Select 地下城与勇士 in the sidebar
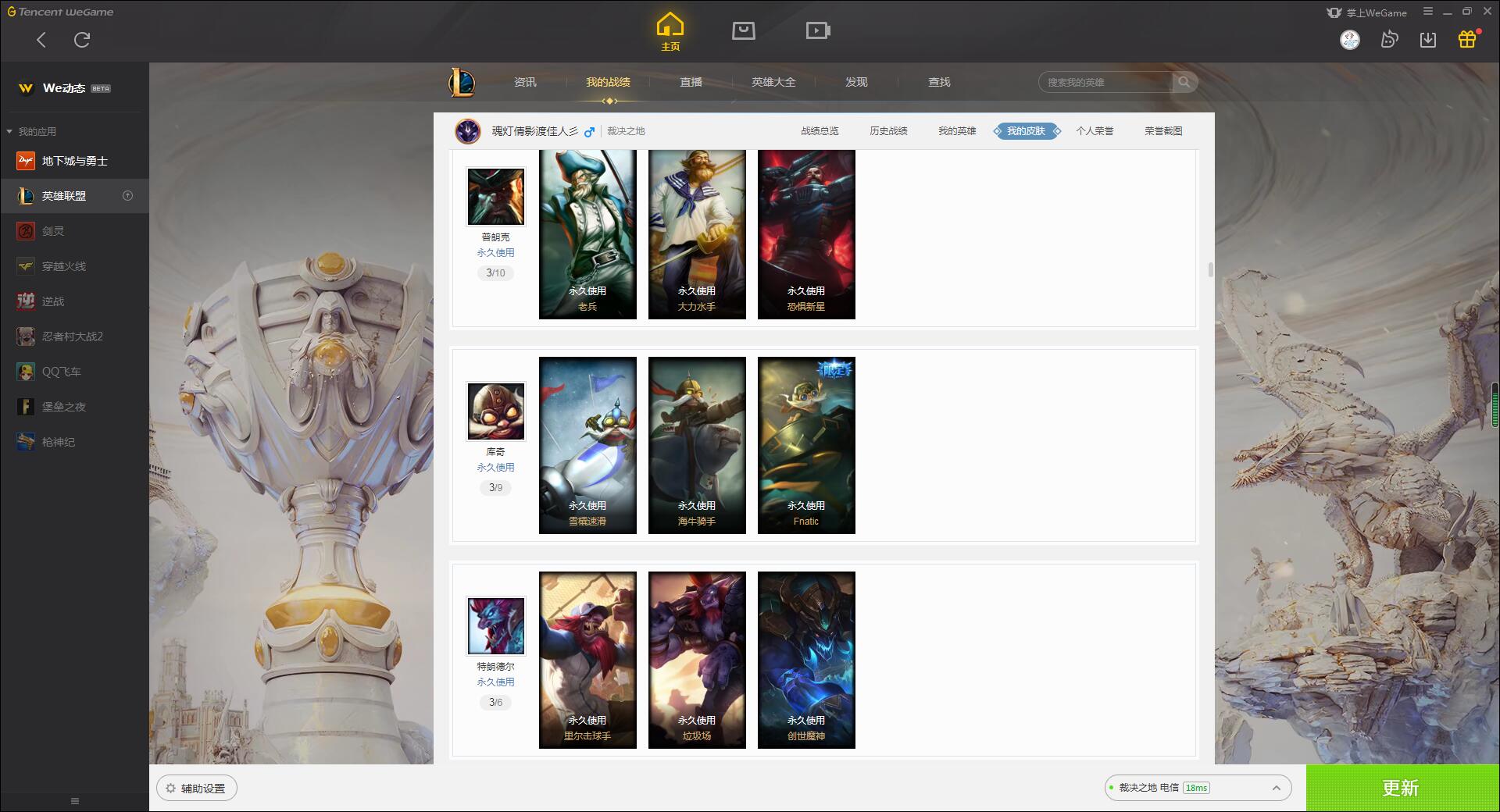Screen dimensions: 1500x812 (x=74, y=161)
